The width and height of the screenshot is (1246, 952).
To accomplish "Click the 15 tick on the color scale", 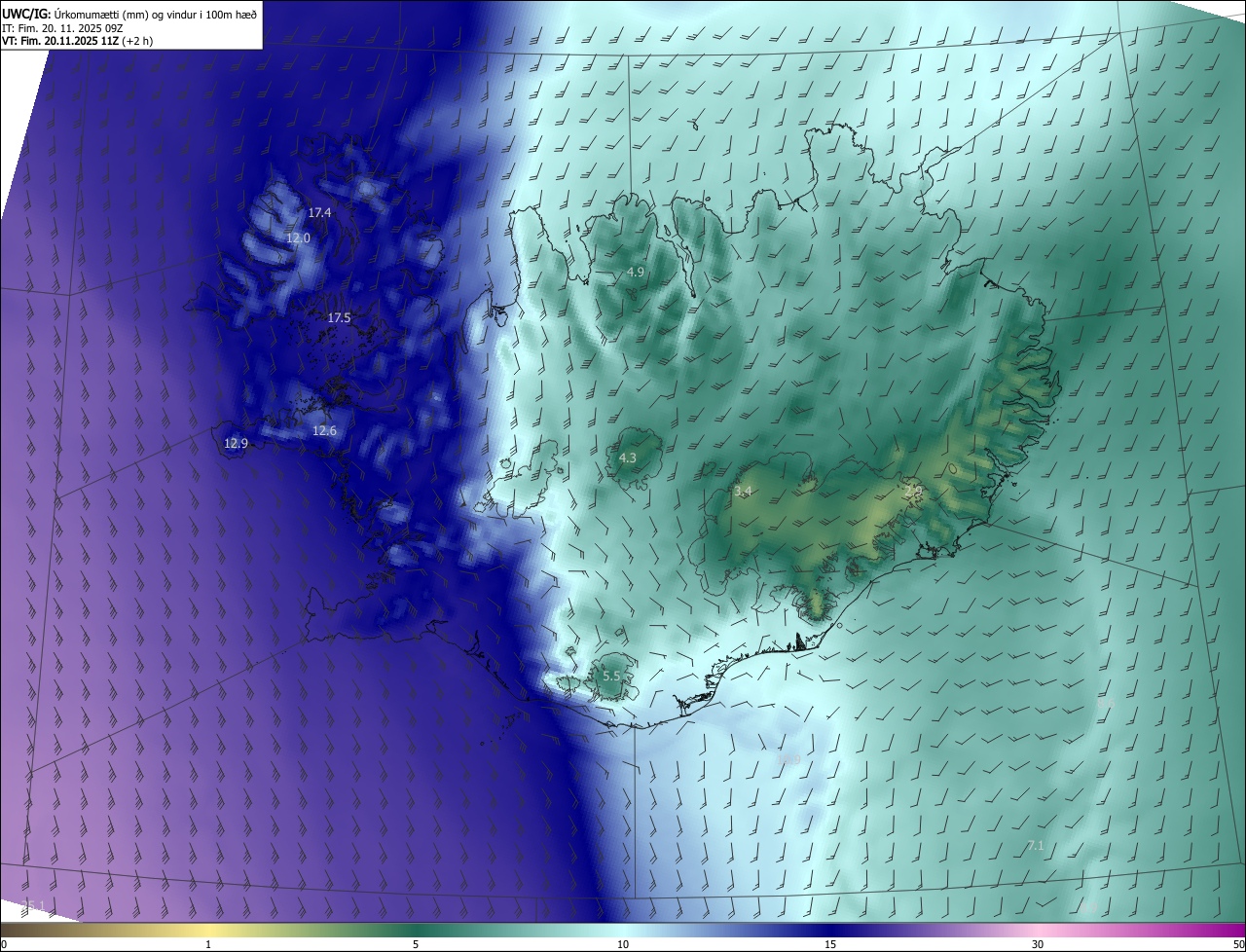I will pos(830,944).
